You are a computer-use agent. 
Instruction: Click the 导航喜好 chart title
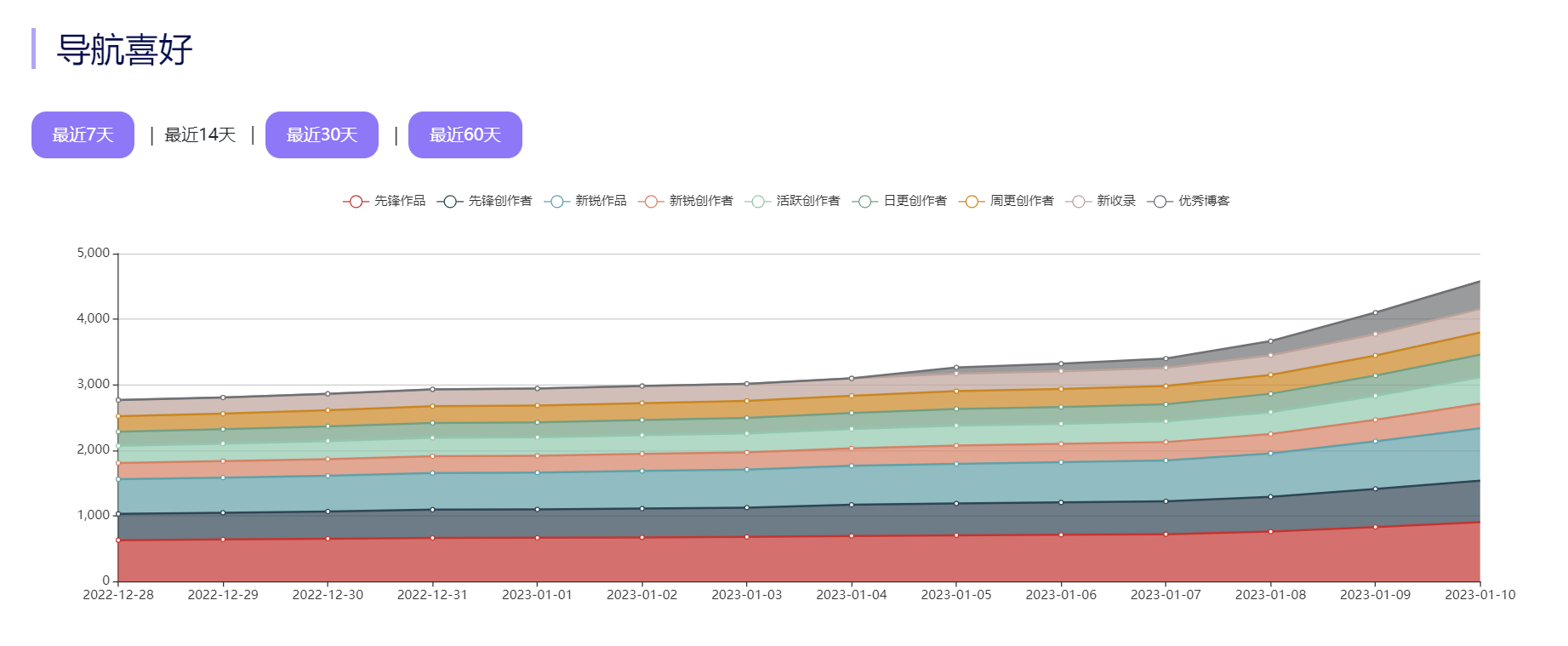(x=125, y=49)
